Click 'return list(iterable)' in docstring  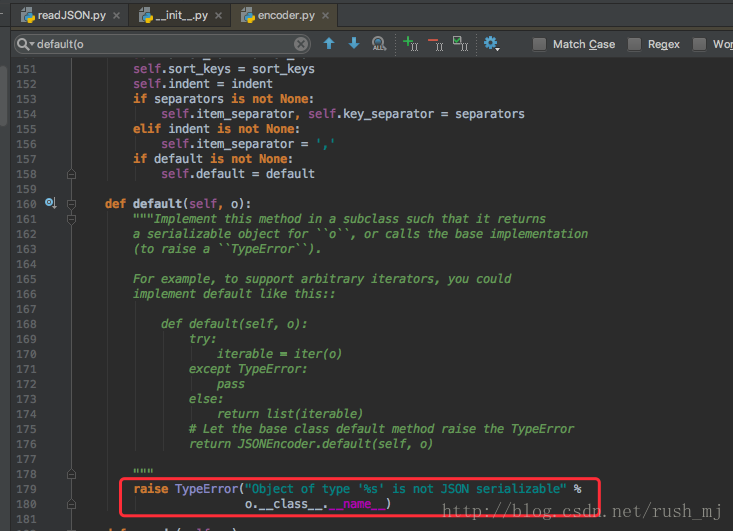(x=290, y=414)
